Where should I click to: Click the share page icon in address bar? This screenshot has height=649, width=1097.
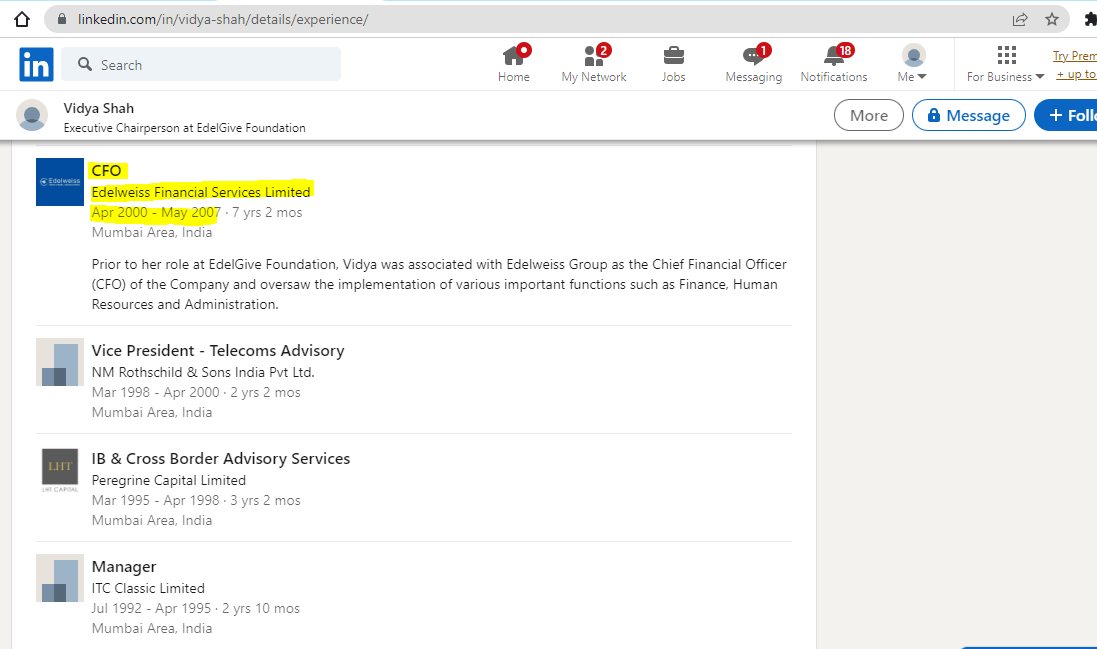click(x=1020, y=20)
